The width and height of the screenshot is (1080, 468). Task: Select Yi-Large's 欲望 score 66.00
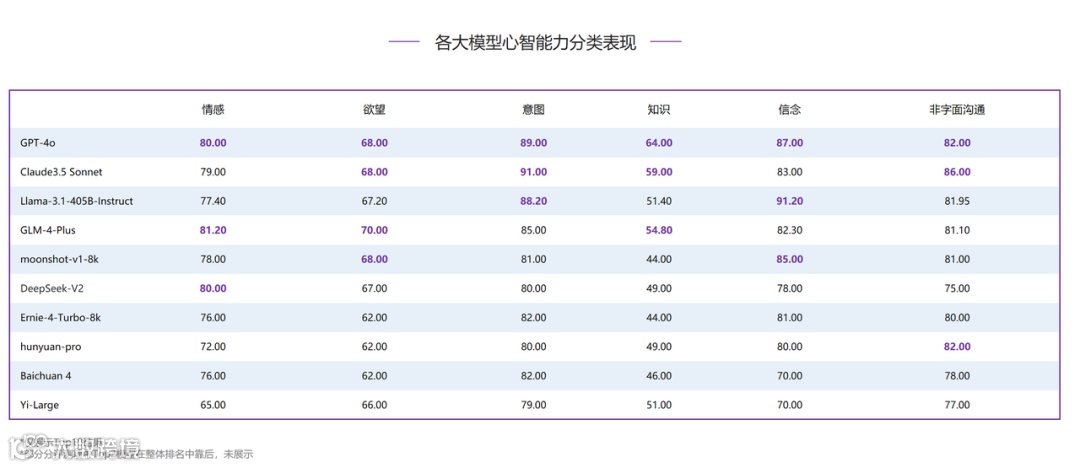pos(374,405)
